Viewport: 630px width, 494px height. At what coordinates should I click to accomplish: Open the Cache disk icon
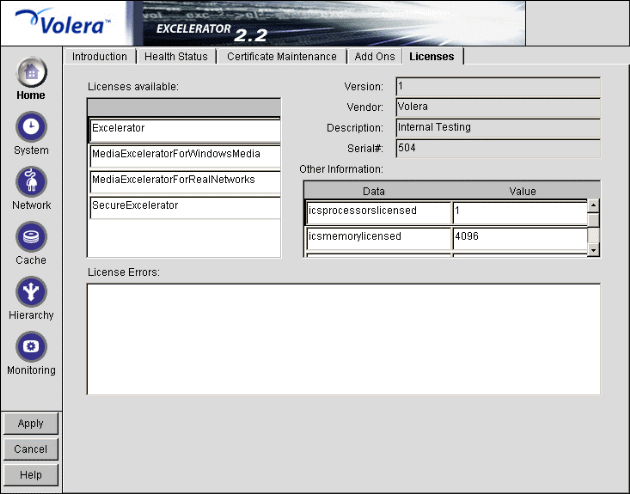(31, 237)
